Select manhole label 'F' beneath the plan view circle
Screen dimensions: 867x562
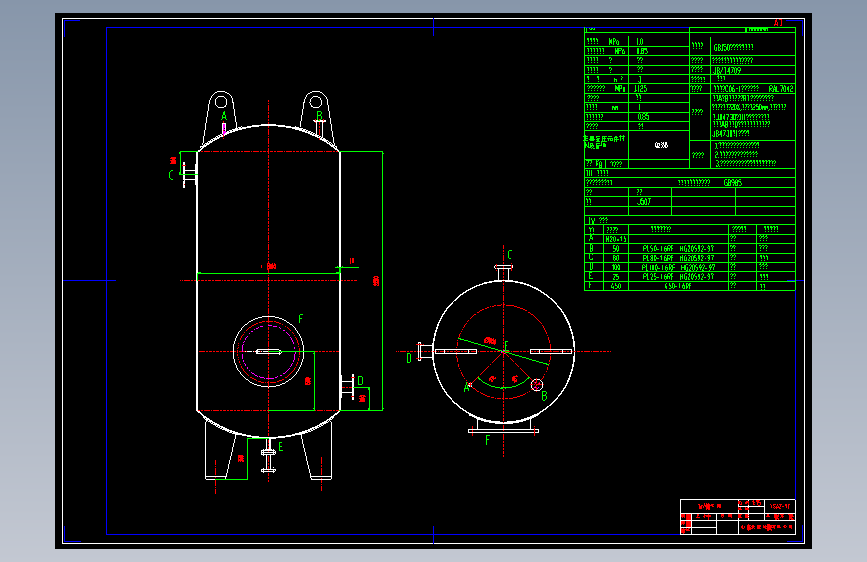click(487, 440)
